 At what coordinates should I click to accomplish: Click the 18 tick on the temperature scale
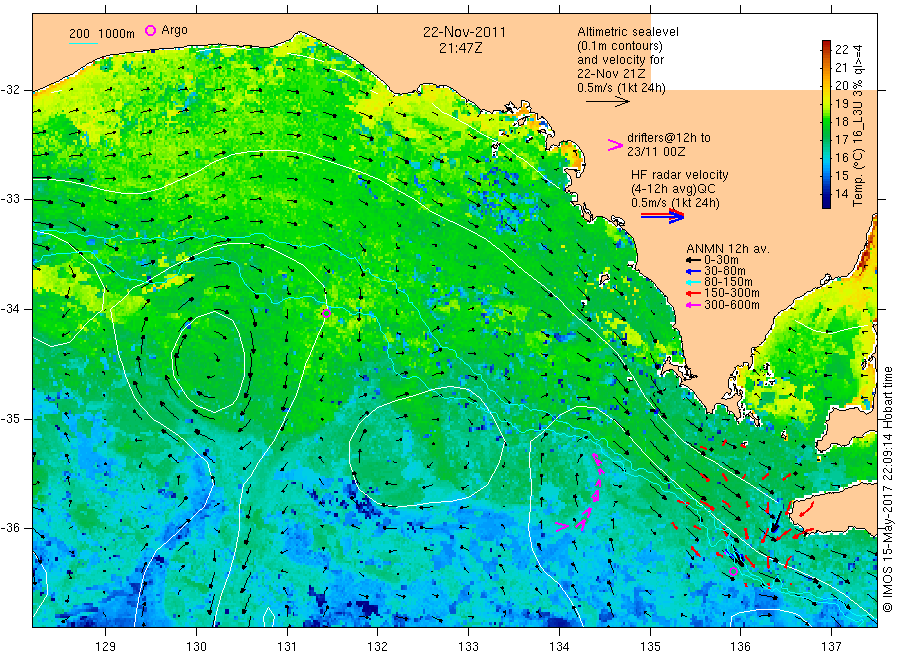tap(841, 121)
